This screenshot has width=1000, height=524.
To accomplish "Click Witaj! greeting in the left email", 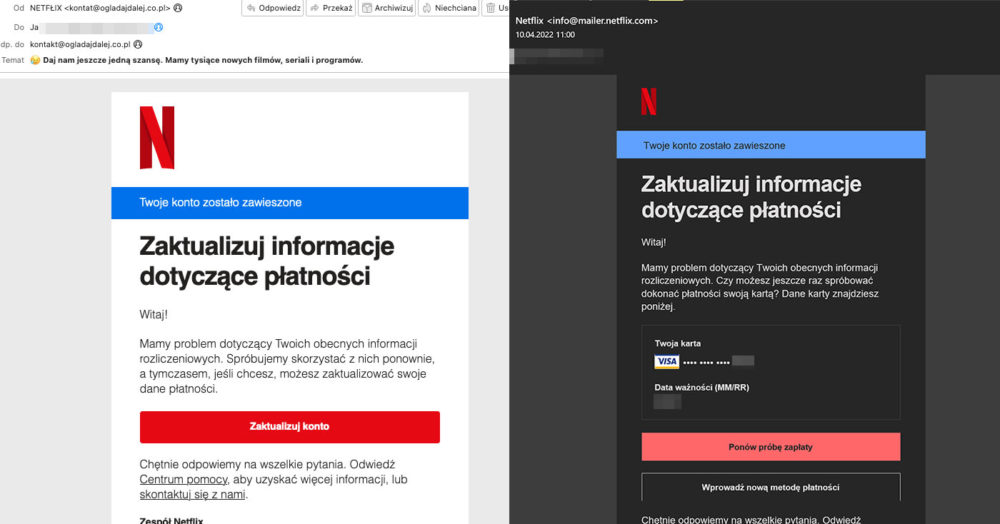I will click(154, 314).
